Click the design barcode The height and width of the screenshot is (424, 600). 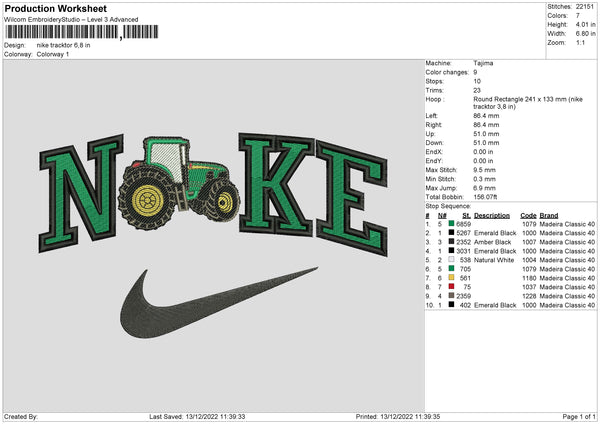pyautogui.click(x=82, y=32)
